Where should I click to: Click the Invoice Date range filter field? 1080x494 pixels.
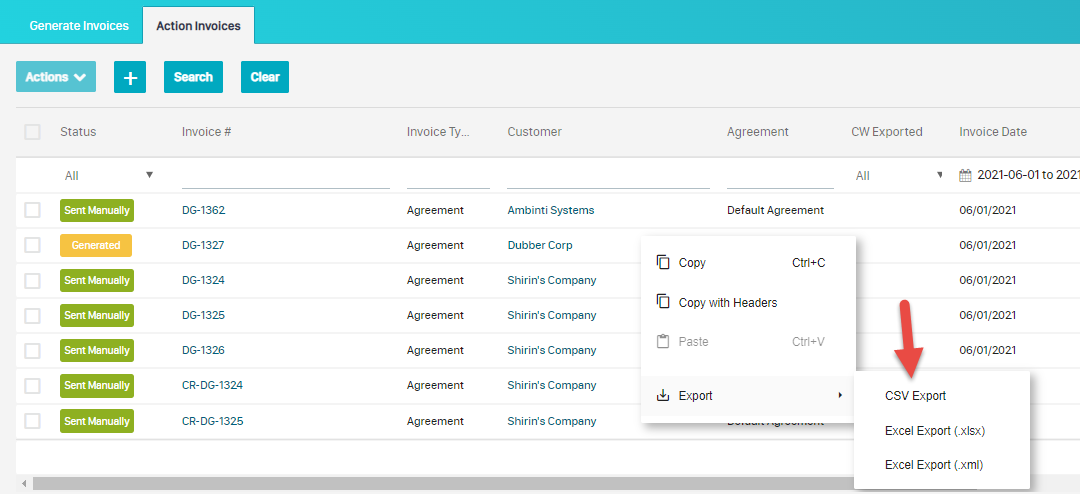click(1019, 176)
